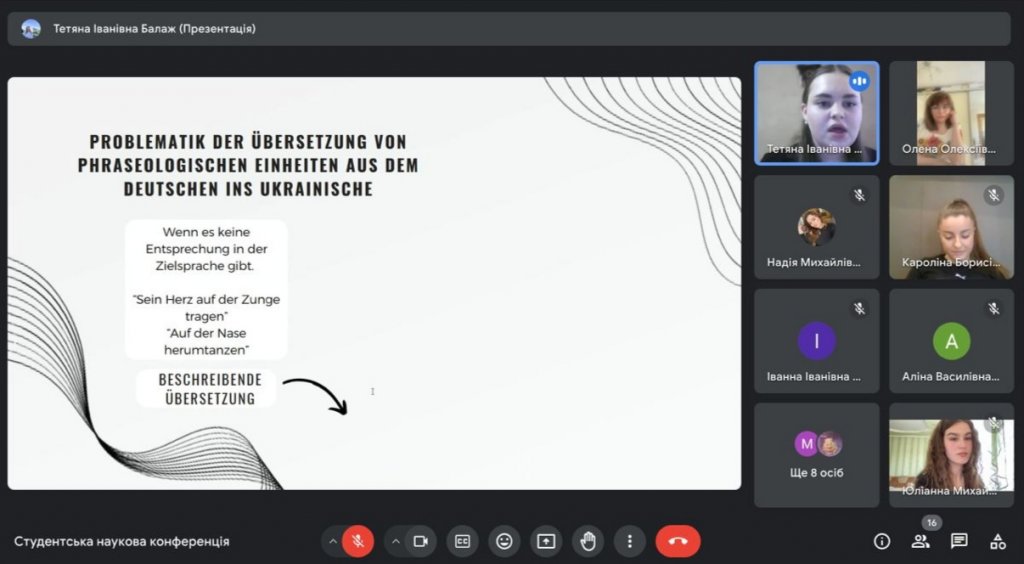Raise your hand

[x=588, y=541]
